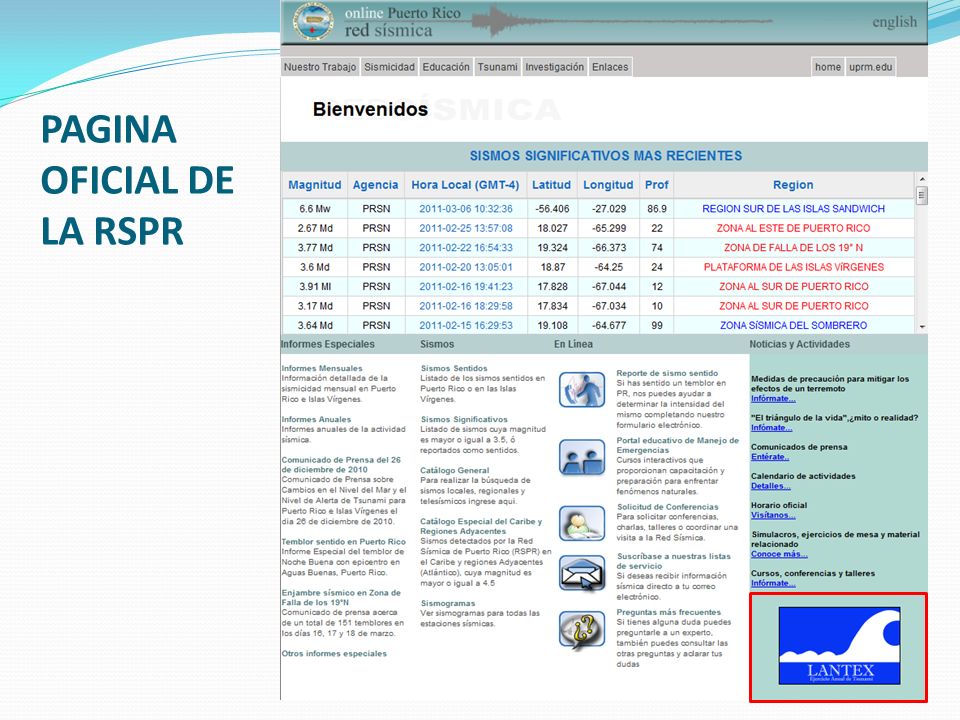Open the 2011-03-06 10:32:36 event link

pos(466,209)
